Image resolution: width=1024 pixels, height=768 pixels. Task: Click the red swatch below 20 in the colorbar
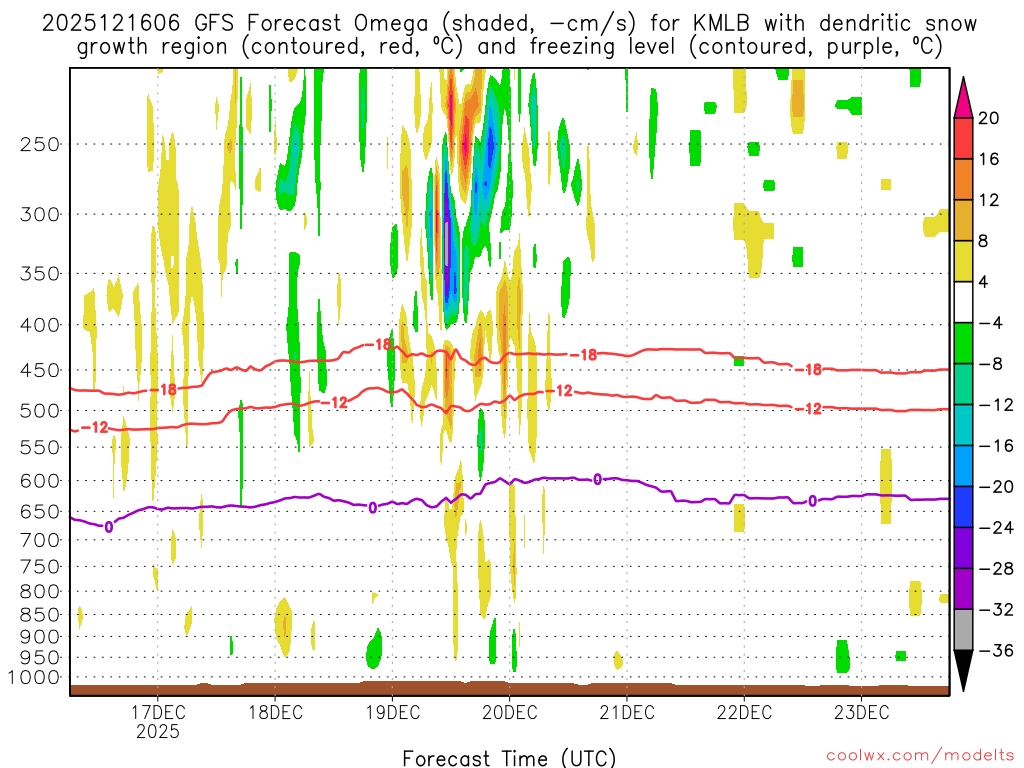coord(965,138)
